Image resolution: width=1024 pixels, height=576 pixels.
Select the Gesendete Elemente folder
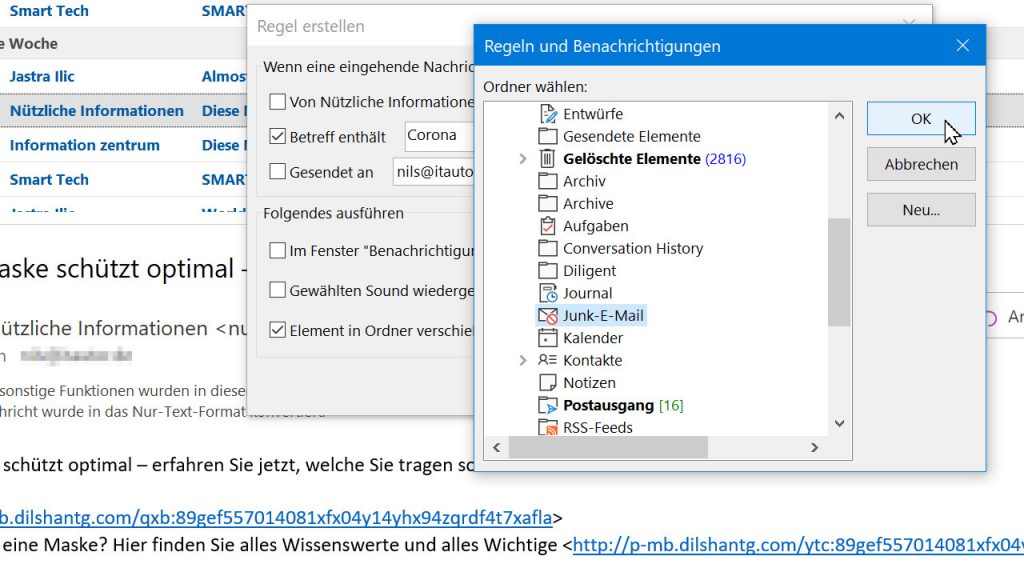631,137
